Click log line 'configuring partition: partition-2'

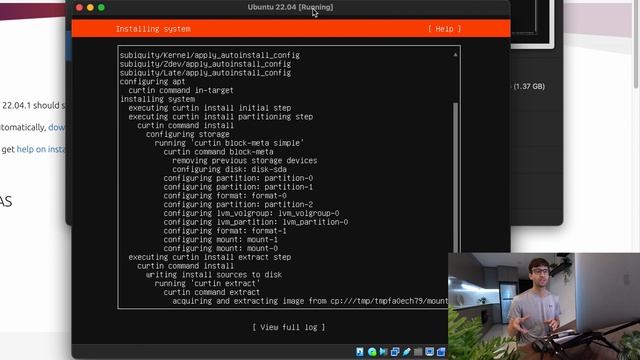pyautogui.click(x=238, y=204)
